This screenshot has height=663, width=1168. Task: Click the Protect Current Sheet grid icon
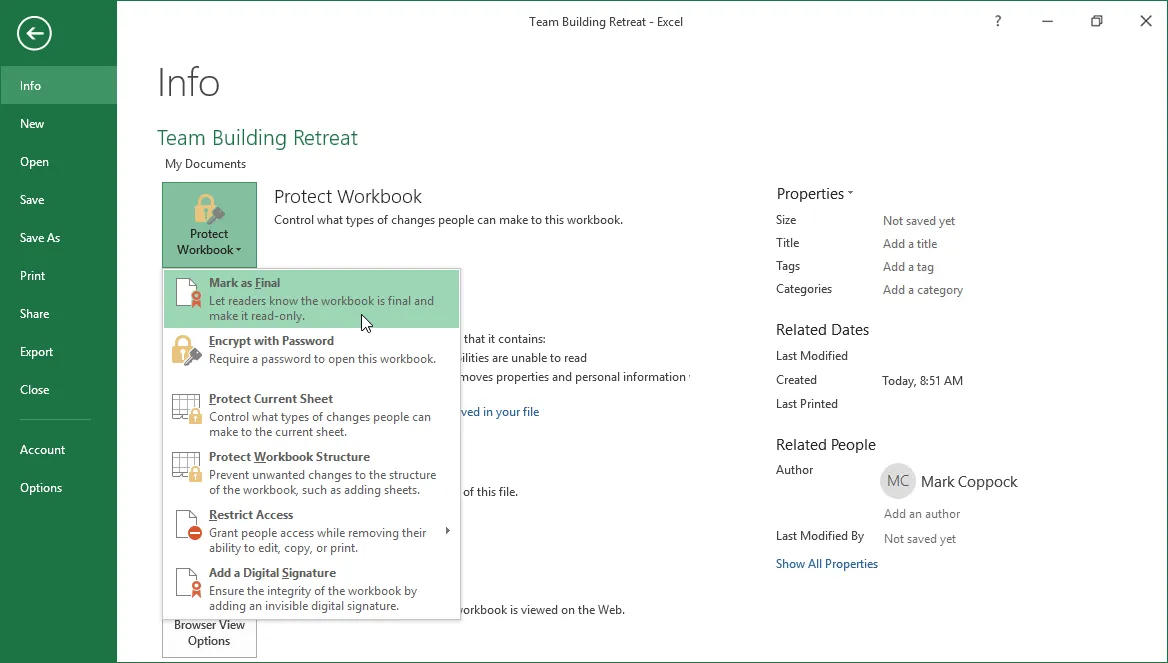point(187,409)
